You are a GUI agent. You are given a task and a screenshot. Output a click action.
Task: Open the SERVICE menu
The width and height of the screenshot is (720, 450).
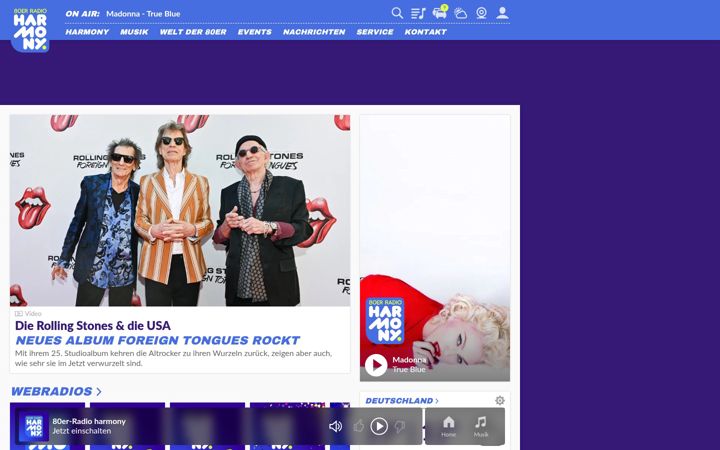[x=375, y=32]
